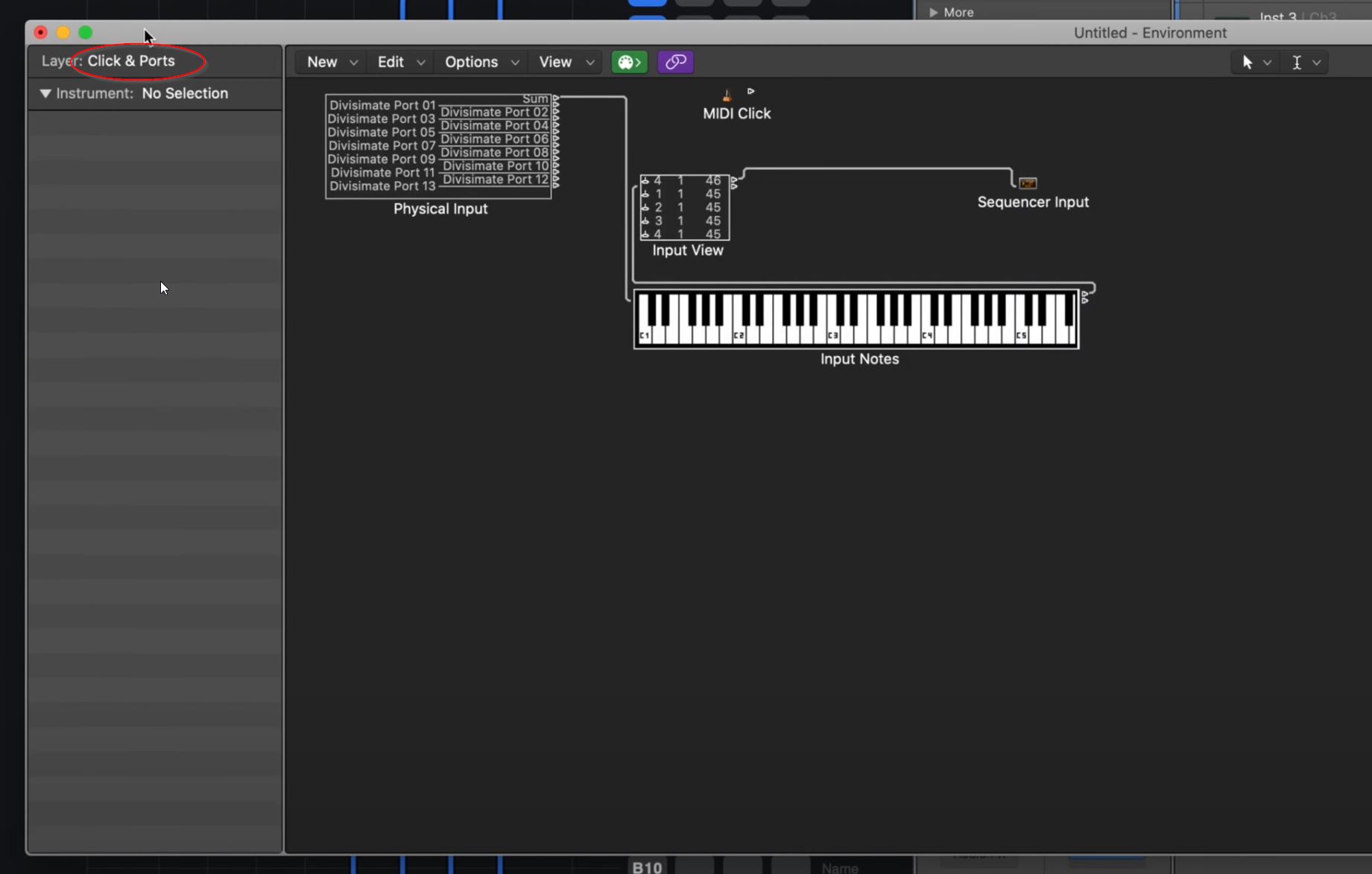Image resolution: width=1372 pixels, height=874 pixels.
Task: Click the Instrument No Selection text
Action: pos(185,93)
